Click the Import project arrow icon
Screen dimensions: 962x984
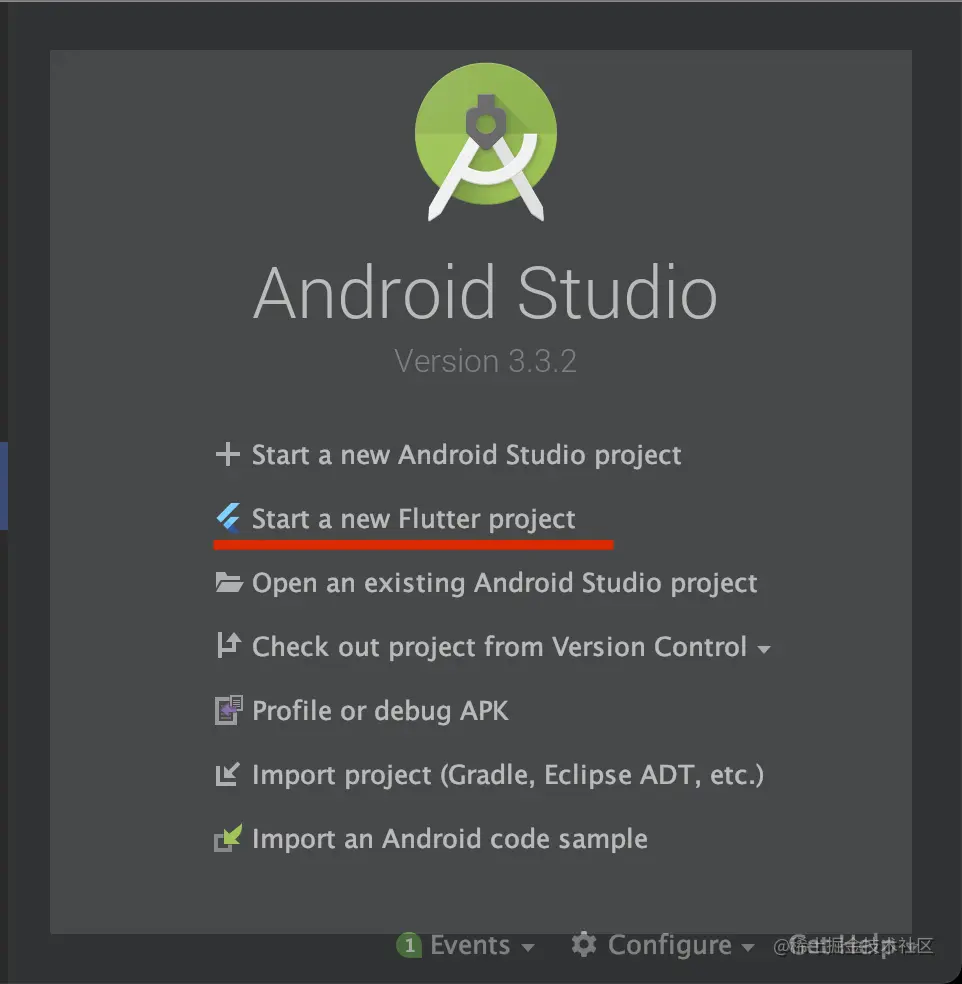click(227, 774)
